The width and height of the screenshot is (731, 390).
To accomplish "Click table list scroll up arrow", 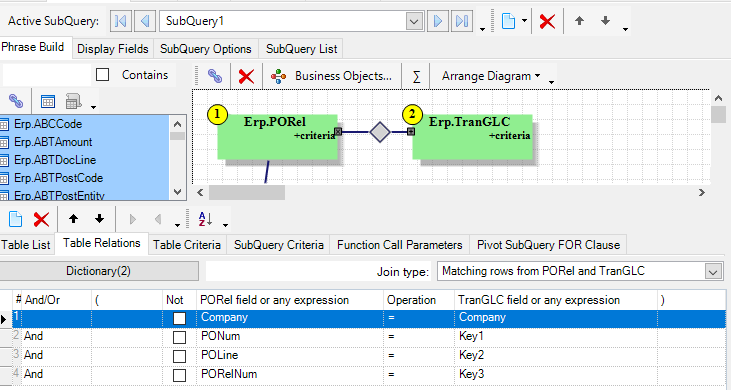I will [x=177, y=124].
